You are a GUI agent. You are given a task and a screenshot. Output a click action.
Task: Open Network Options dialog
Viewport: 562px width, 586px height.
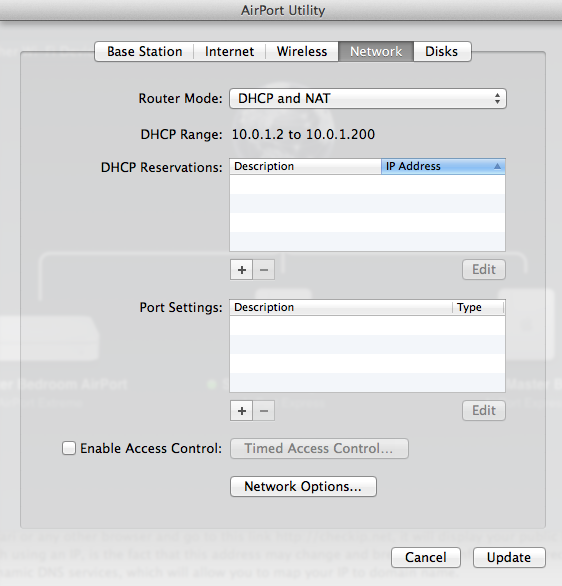click(303, 487)
